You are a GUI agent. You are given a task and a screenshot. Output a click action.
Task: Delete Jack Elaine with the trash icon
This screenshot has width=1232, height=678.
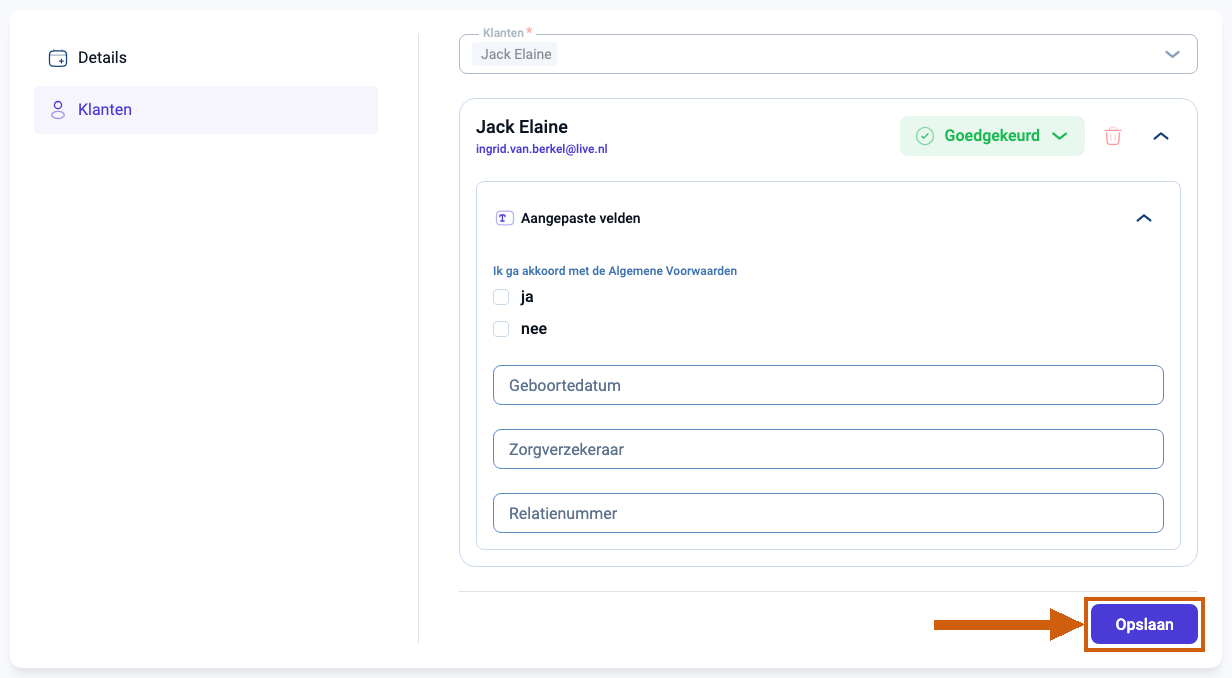coord(1113,136)
